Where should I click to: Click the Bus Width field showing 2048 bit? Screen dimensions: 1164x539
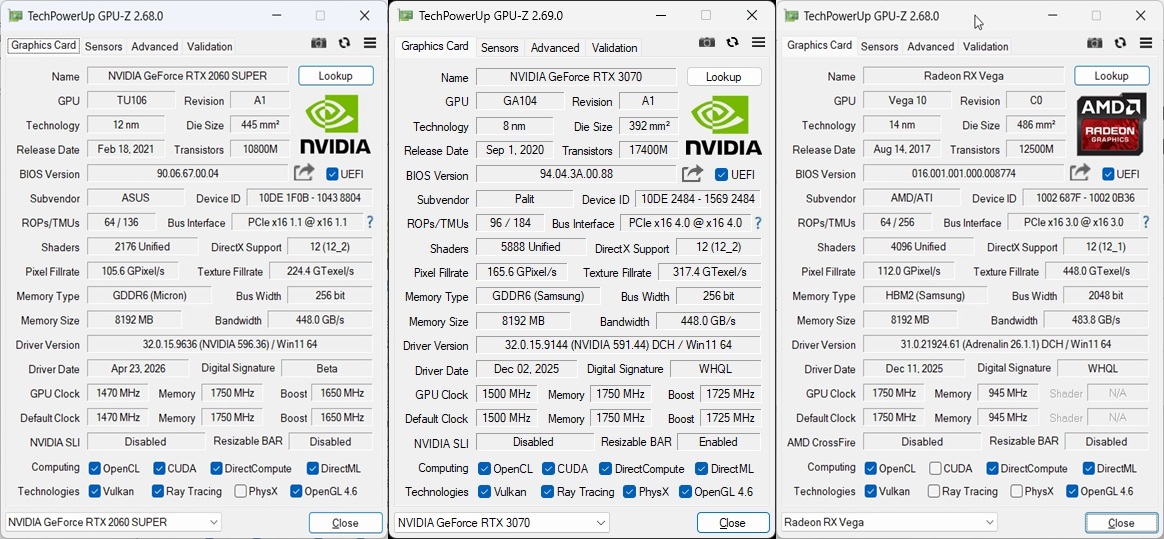pyautogui.click(x=1105, y=295)
